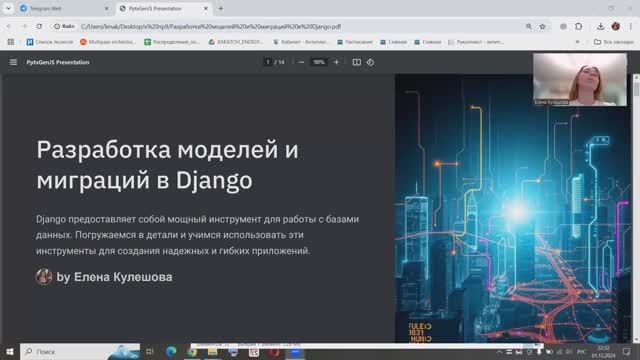640x360 pixels.
Task: Launch Microsoft Edge from taskbar
Action: click(x=171, y=351)
